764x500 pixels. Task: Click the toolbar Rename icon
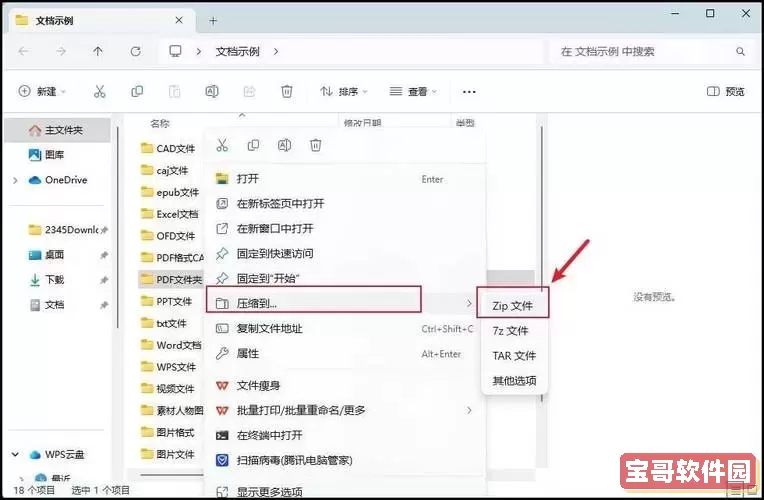click(212, 91)
